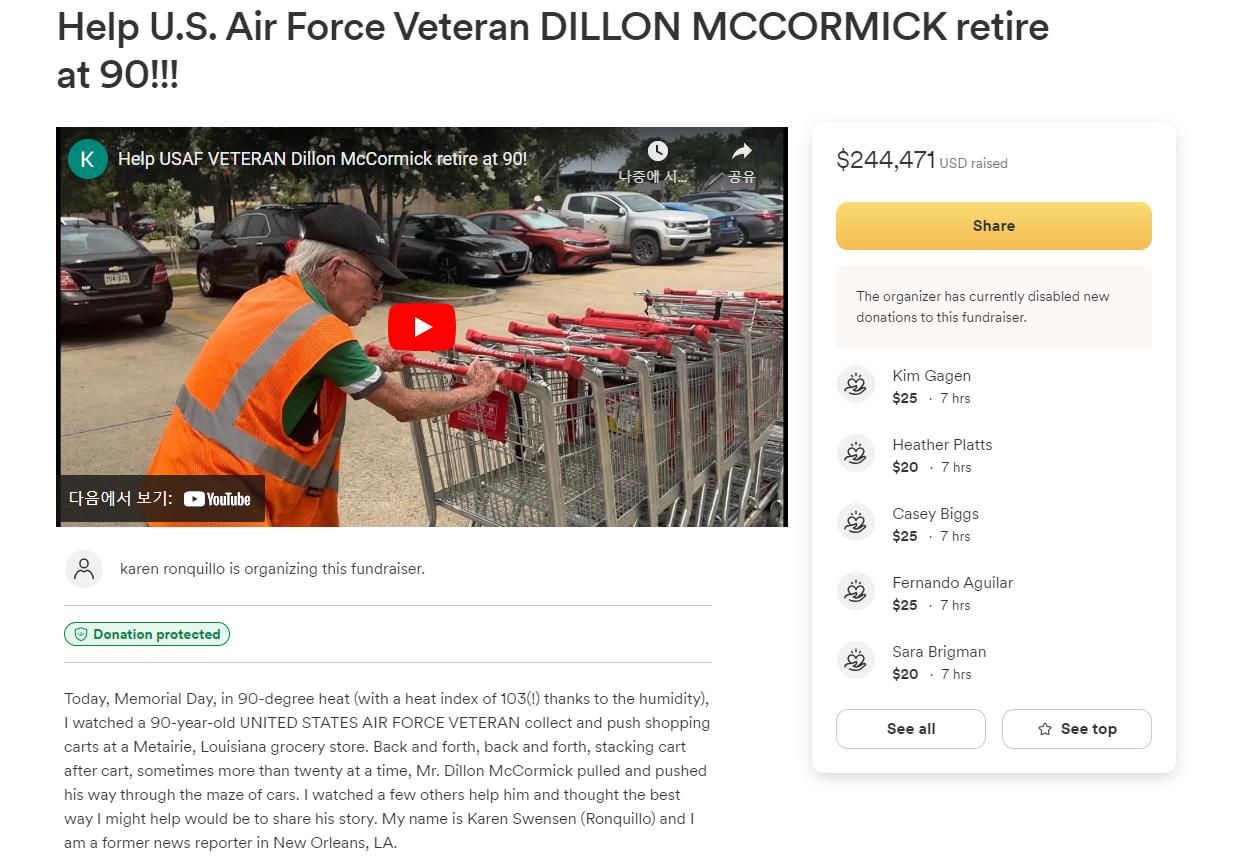Open the video title link
Viewport: 1238px width, 865px height.
(x=322, y=159)
